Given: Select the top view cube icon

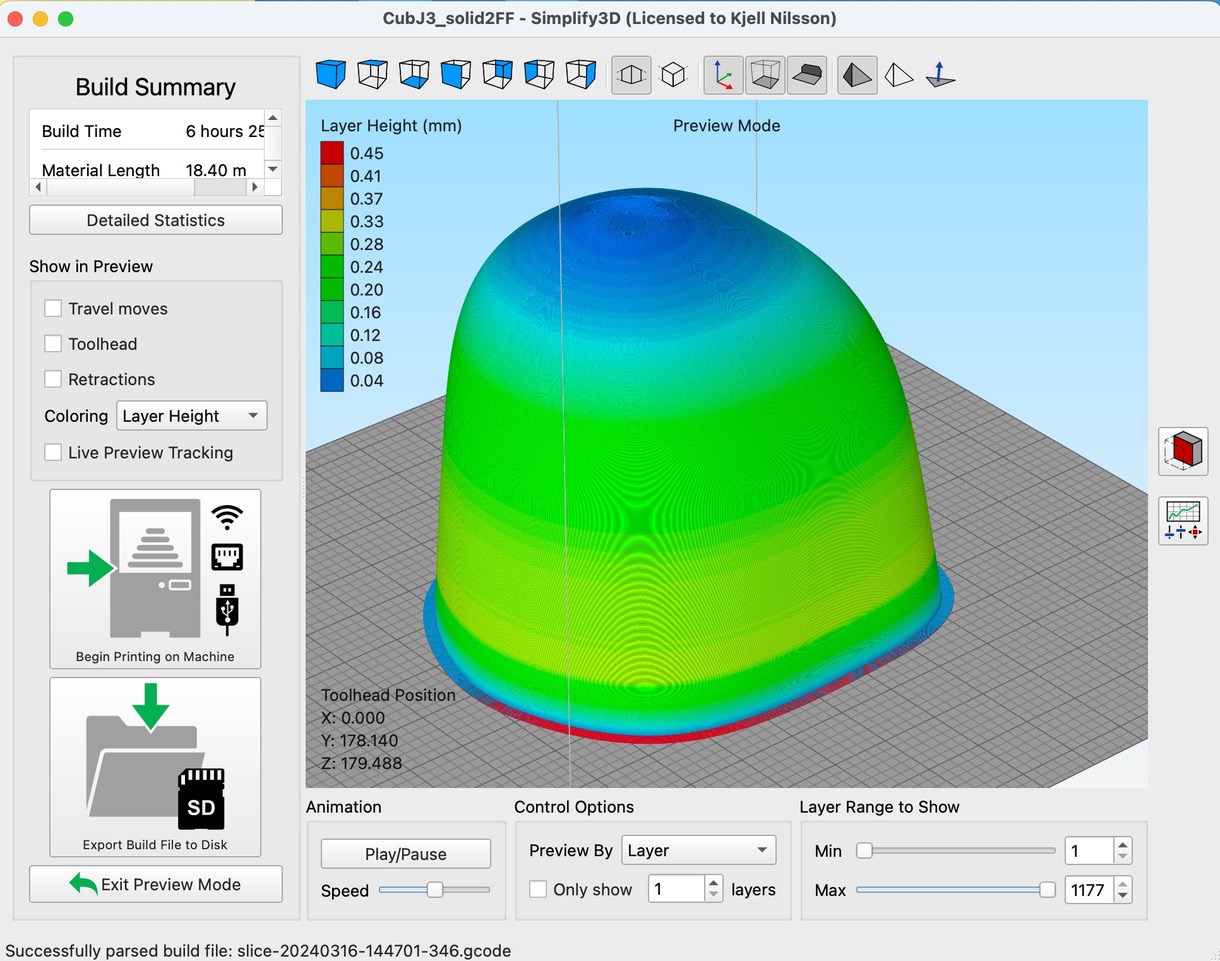Looking at the screenshot, I should (x=372, y=74).
